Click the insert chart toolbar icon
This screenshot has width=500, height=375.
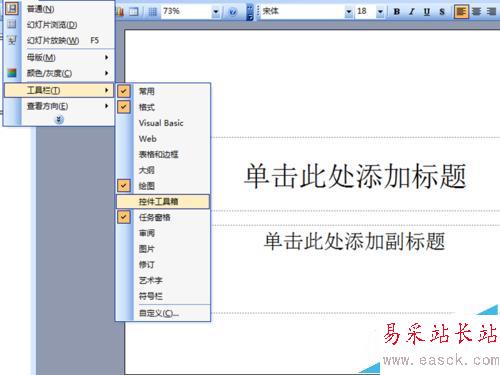tap(120, 12)
